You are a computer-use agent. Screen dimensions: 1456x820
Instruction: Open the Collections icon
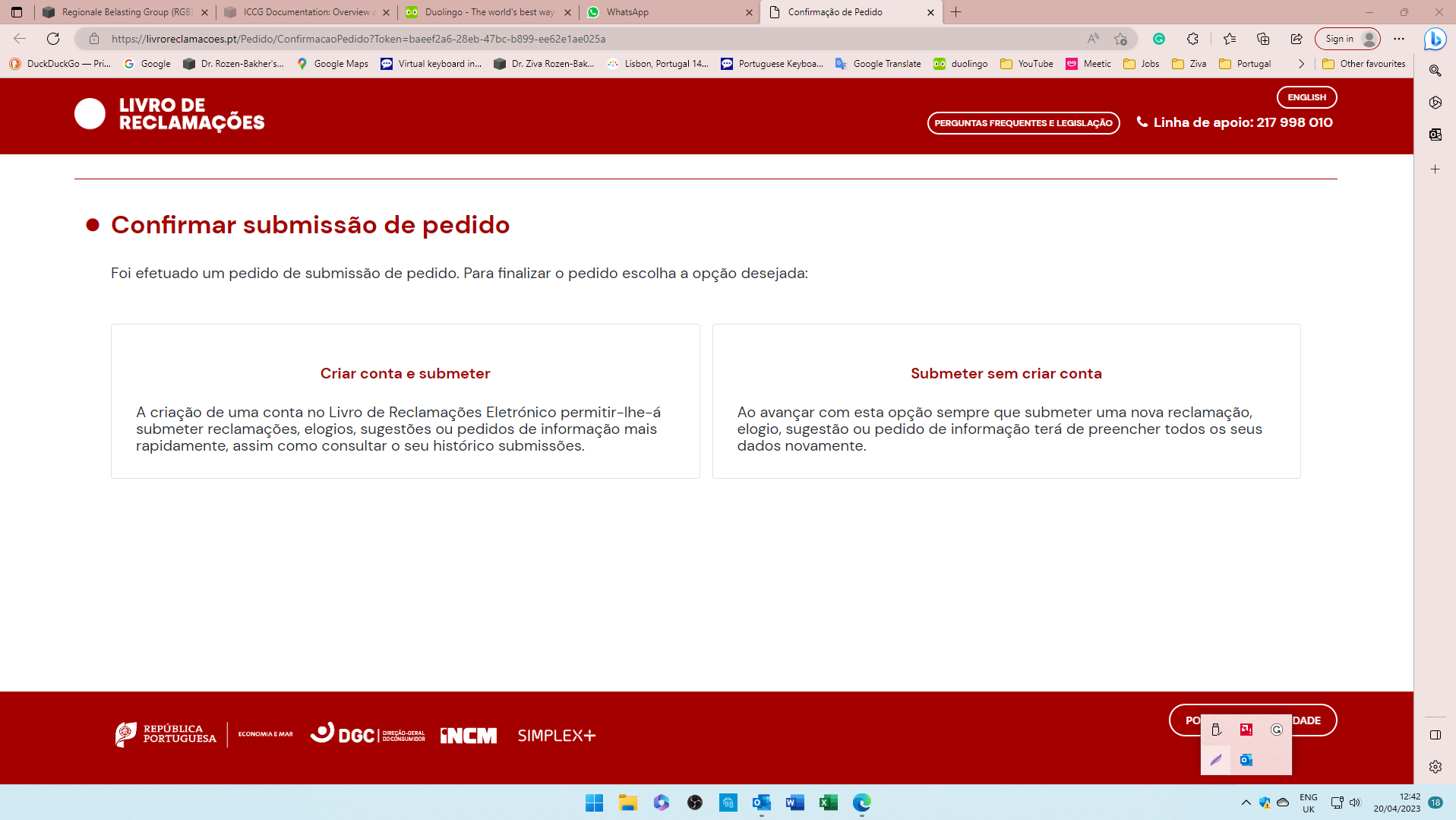[1263, 39]
